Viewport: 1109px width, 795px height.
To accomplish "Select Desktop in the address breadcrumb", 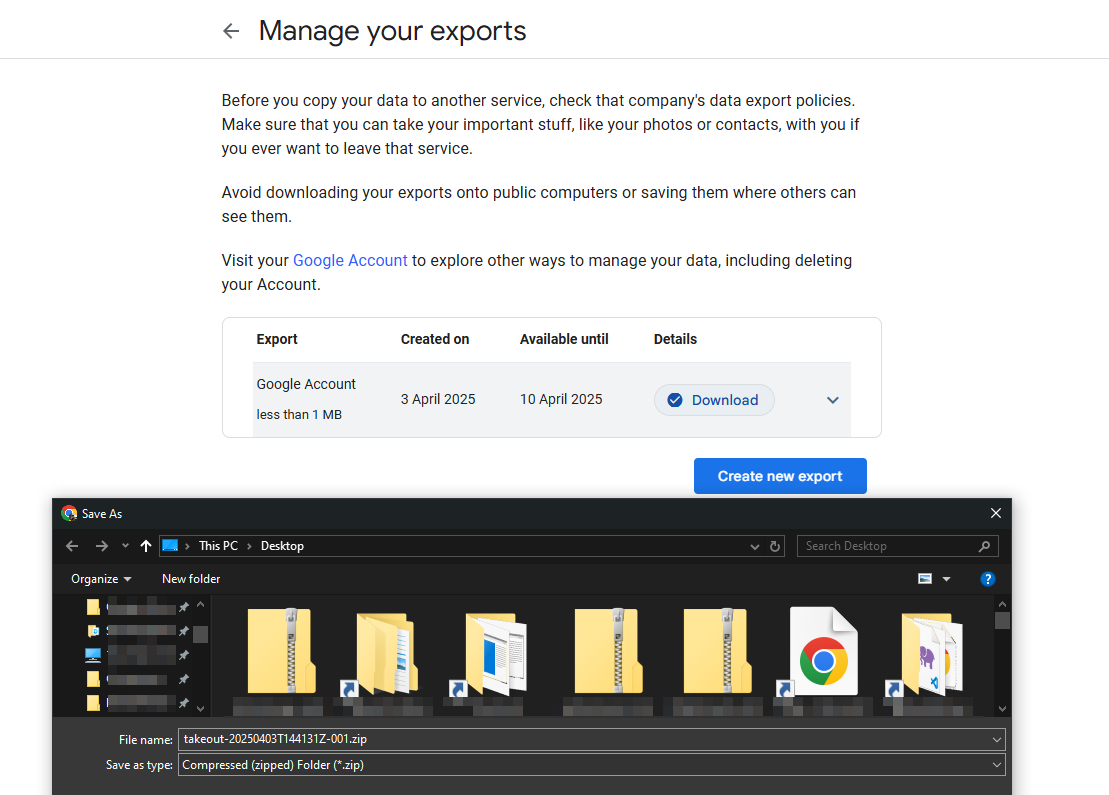I will [282, 546].
